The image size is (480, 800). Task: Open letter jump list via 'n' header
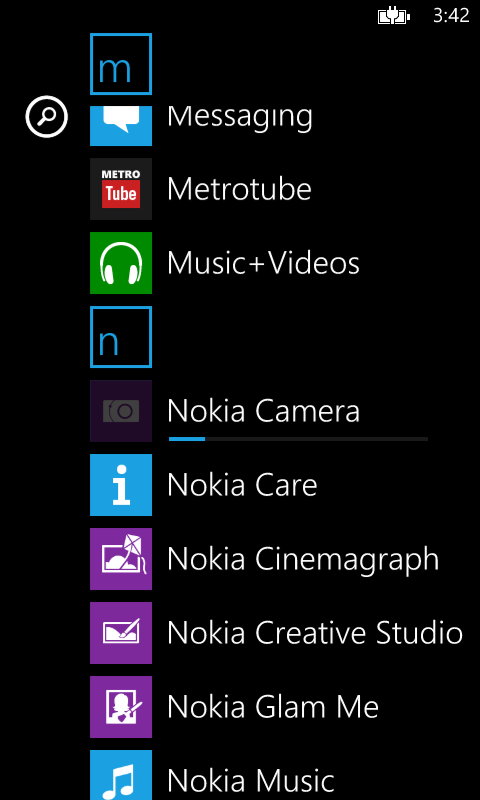(x=121, y=337)
